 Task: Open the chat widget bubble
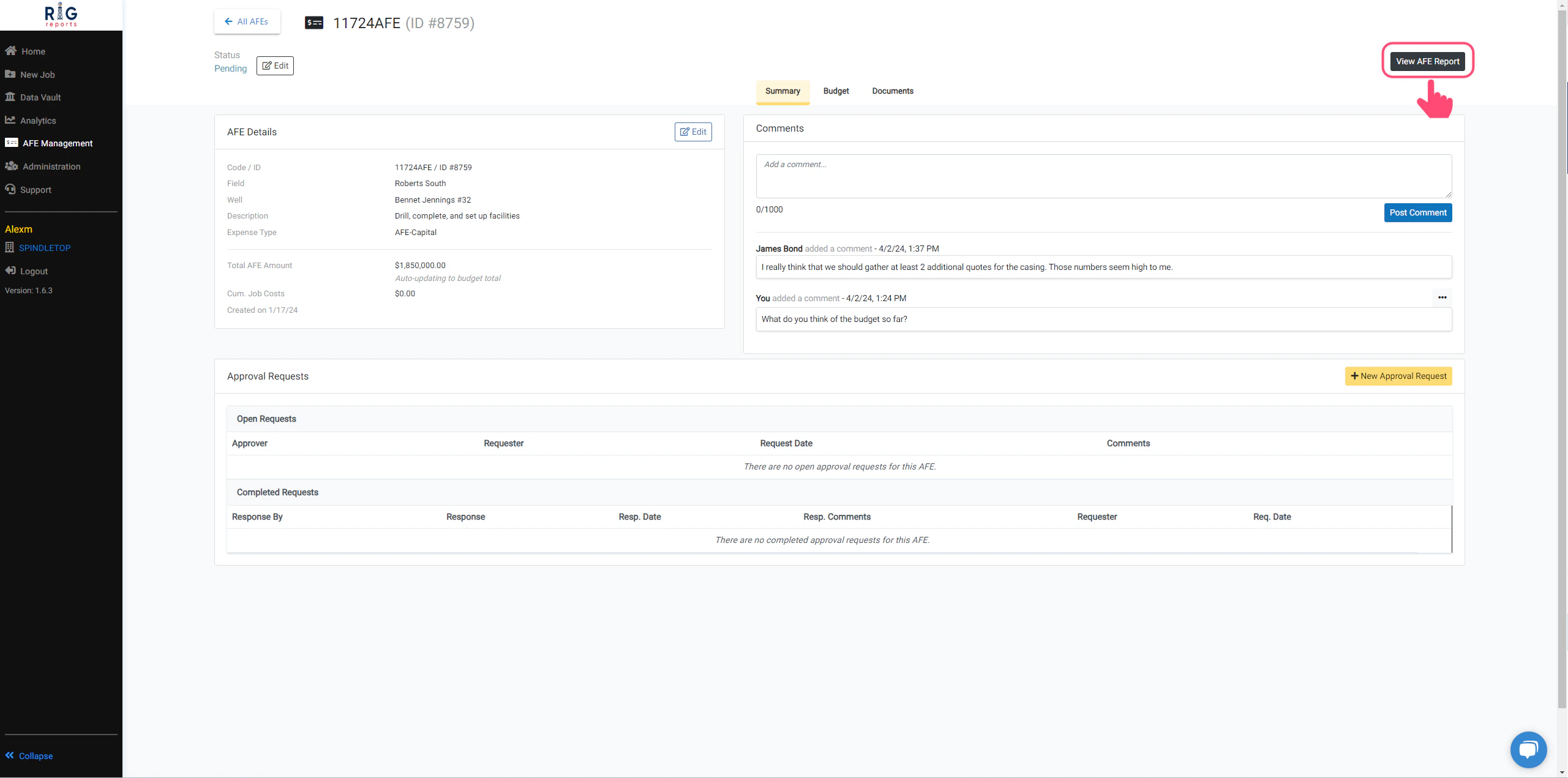click(1528, 749)
